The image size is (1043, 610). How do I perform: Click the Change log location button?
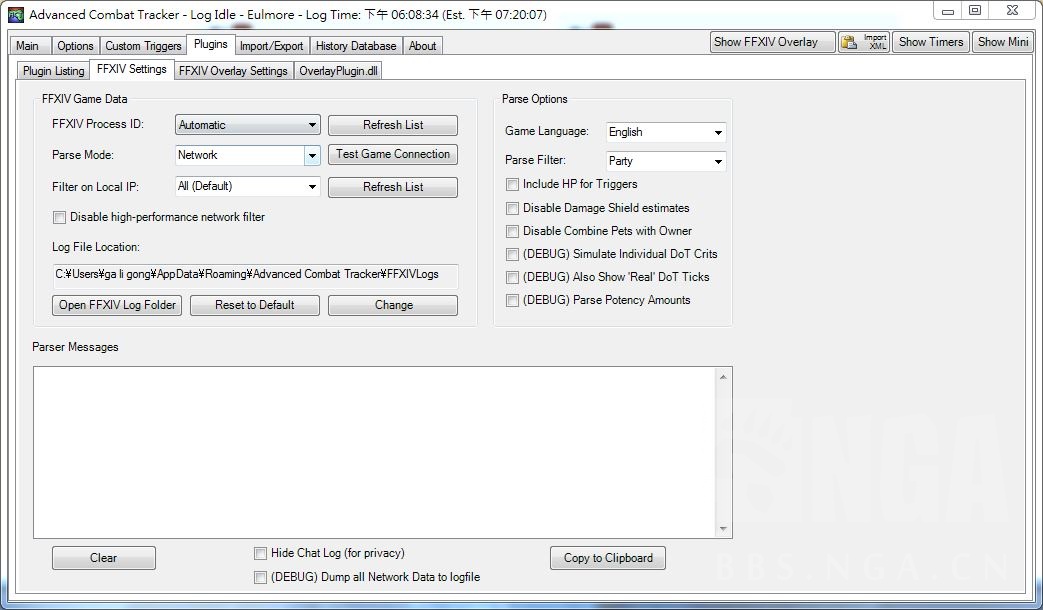click(x=393, y=305)
